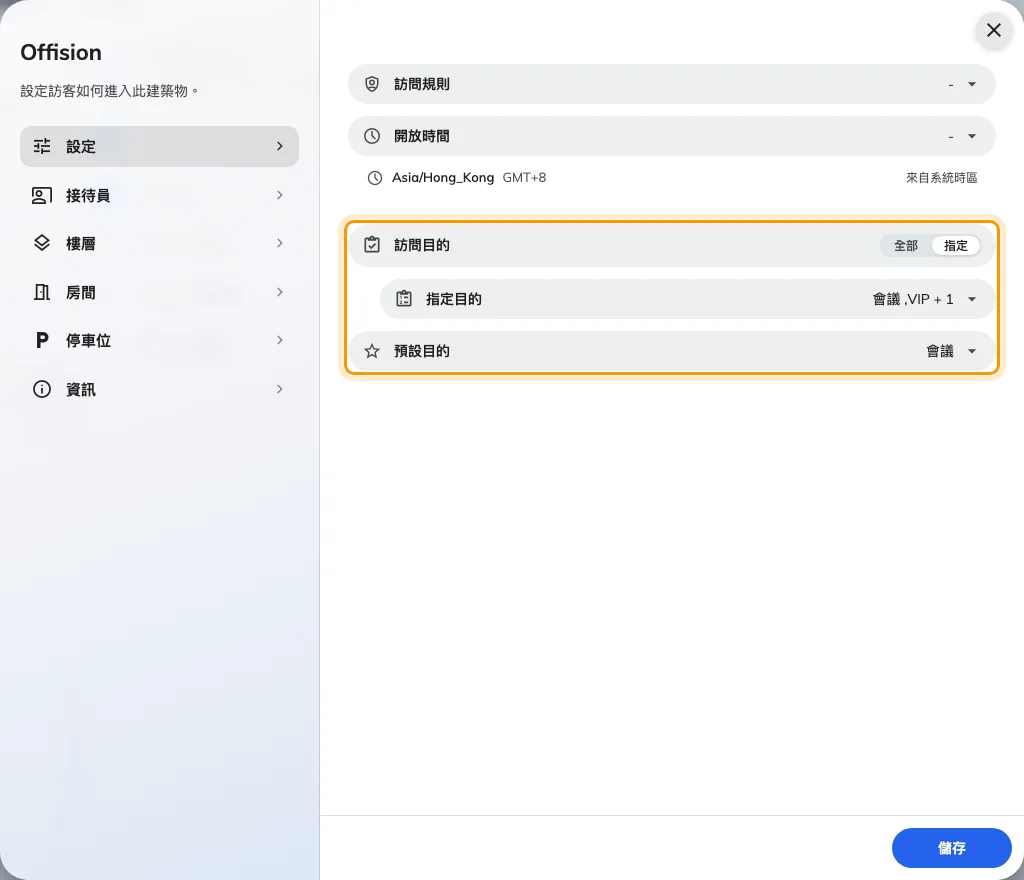Click the 設定訪客如何進入此建築物 description
This screenshot has height=880, width=1024.
pyautogui.click(x=109, y=91)
